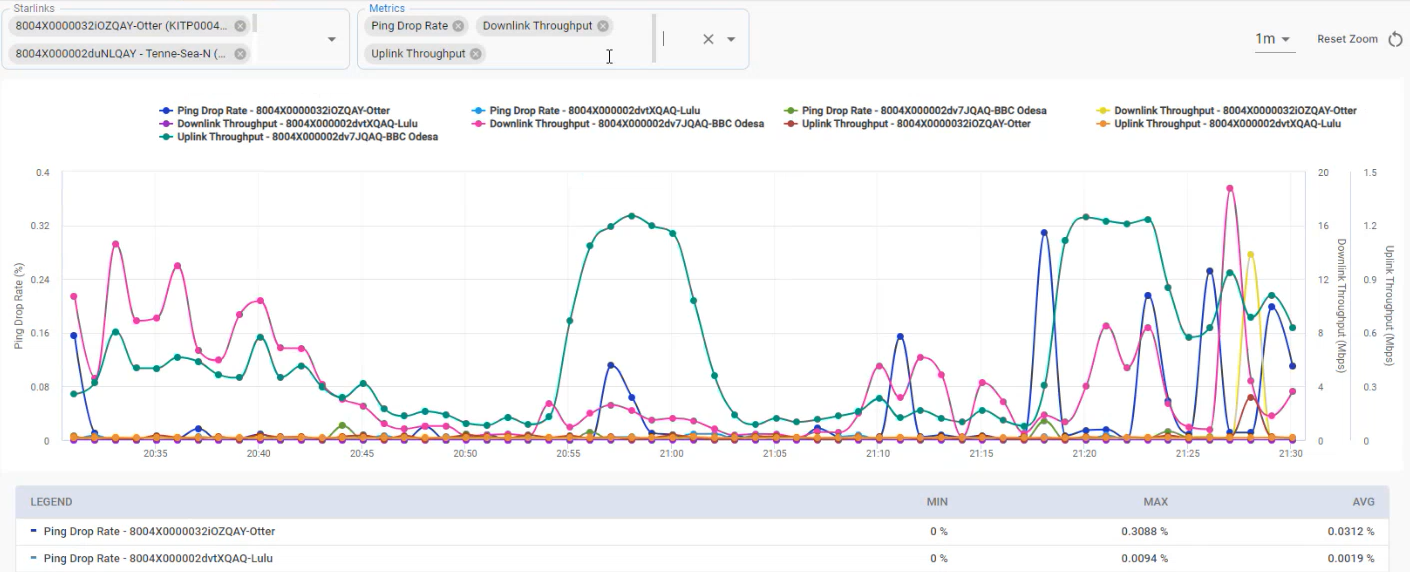Select Ping Drop Rate Otter row in table
The image size is (1410, 572).
159,532
